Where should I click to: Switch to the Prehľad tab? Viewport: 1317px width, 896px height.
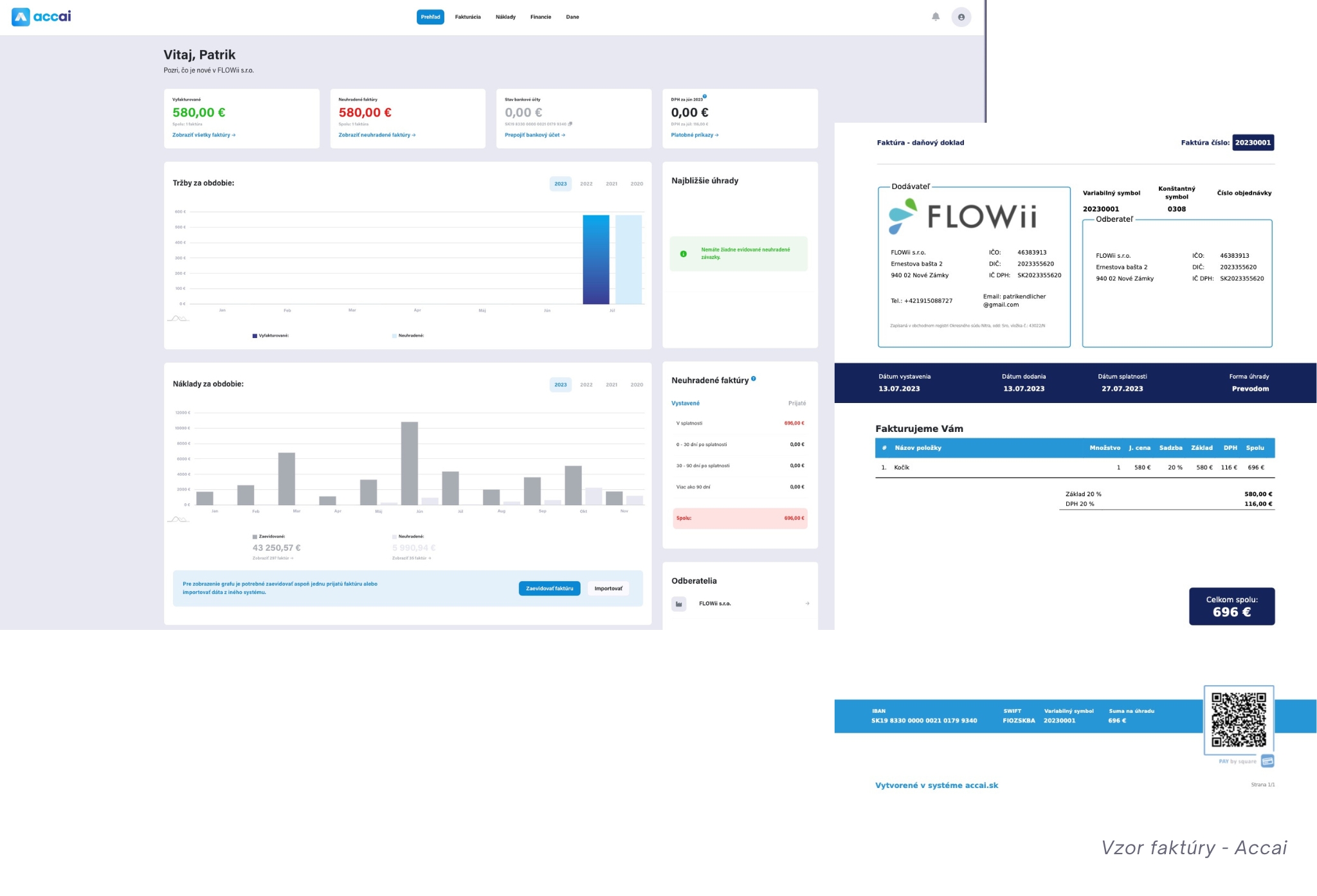pyautogui.click(x=430, y=17)
